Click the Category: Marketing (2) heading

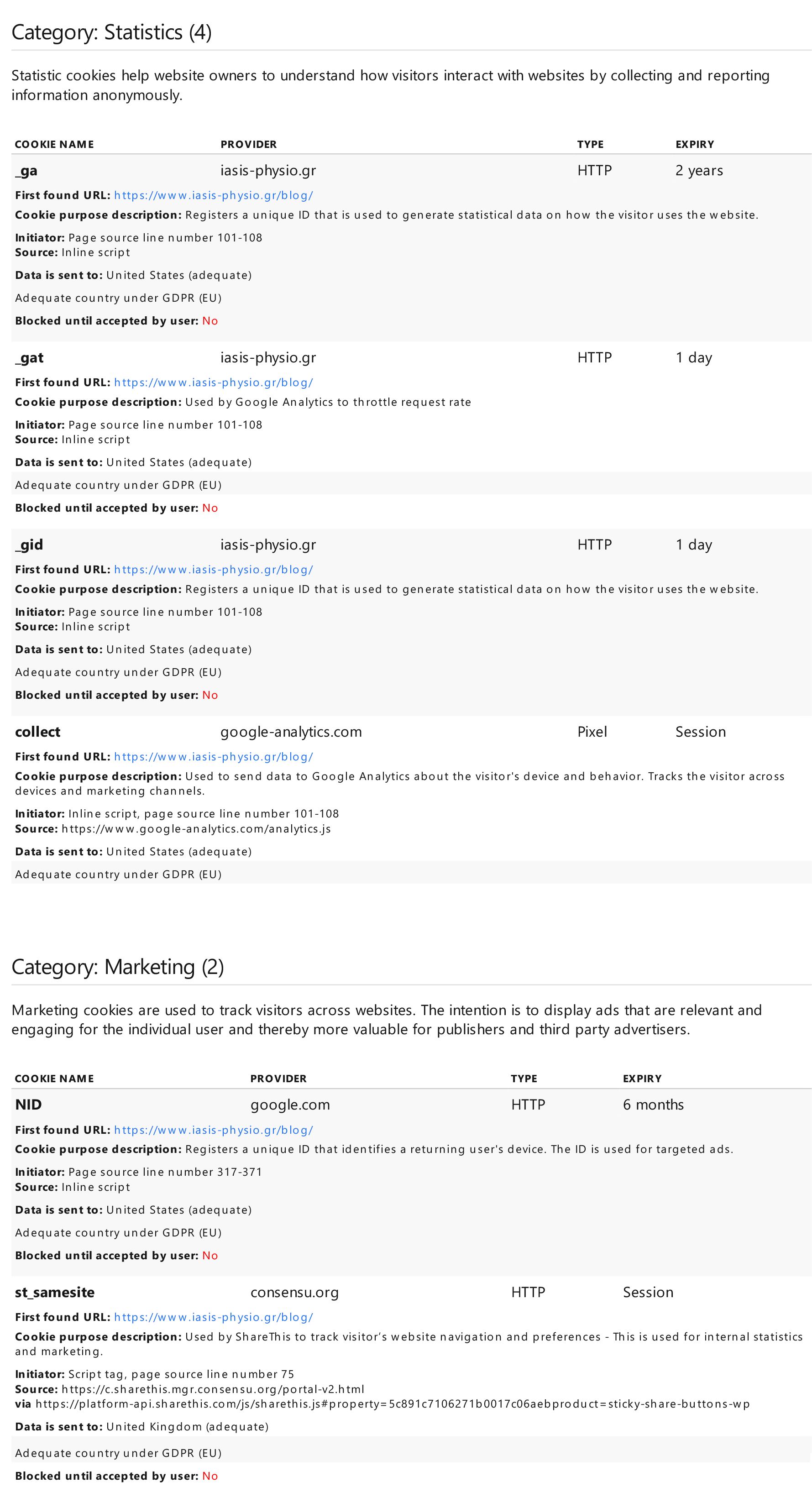pyautogui.click(x=117, y=967)
